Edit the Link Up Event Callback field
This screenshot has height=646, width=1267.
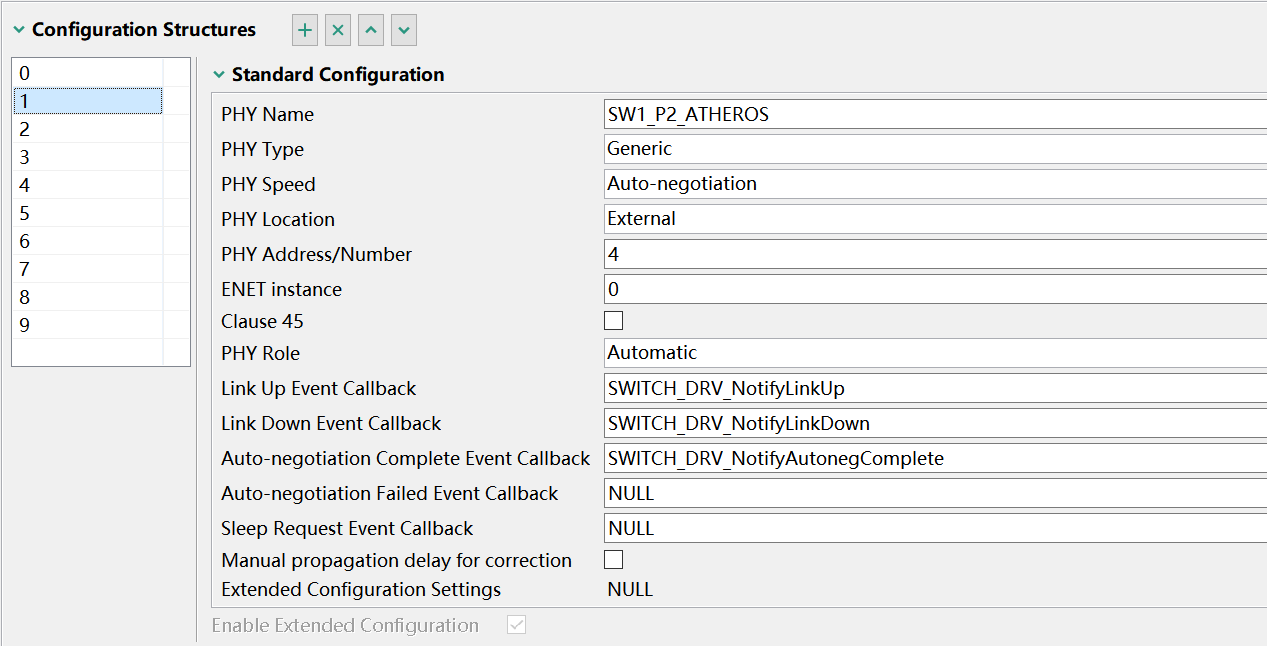click(900, 387)
